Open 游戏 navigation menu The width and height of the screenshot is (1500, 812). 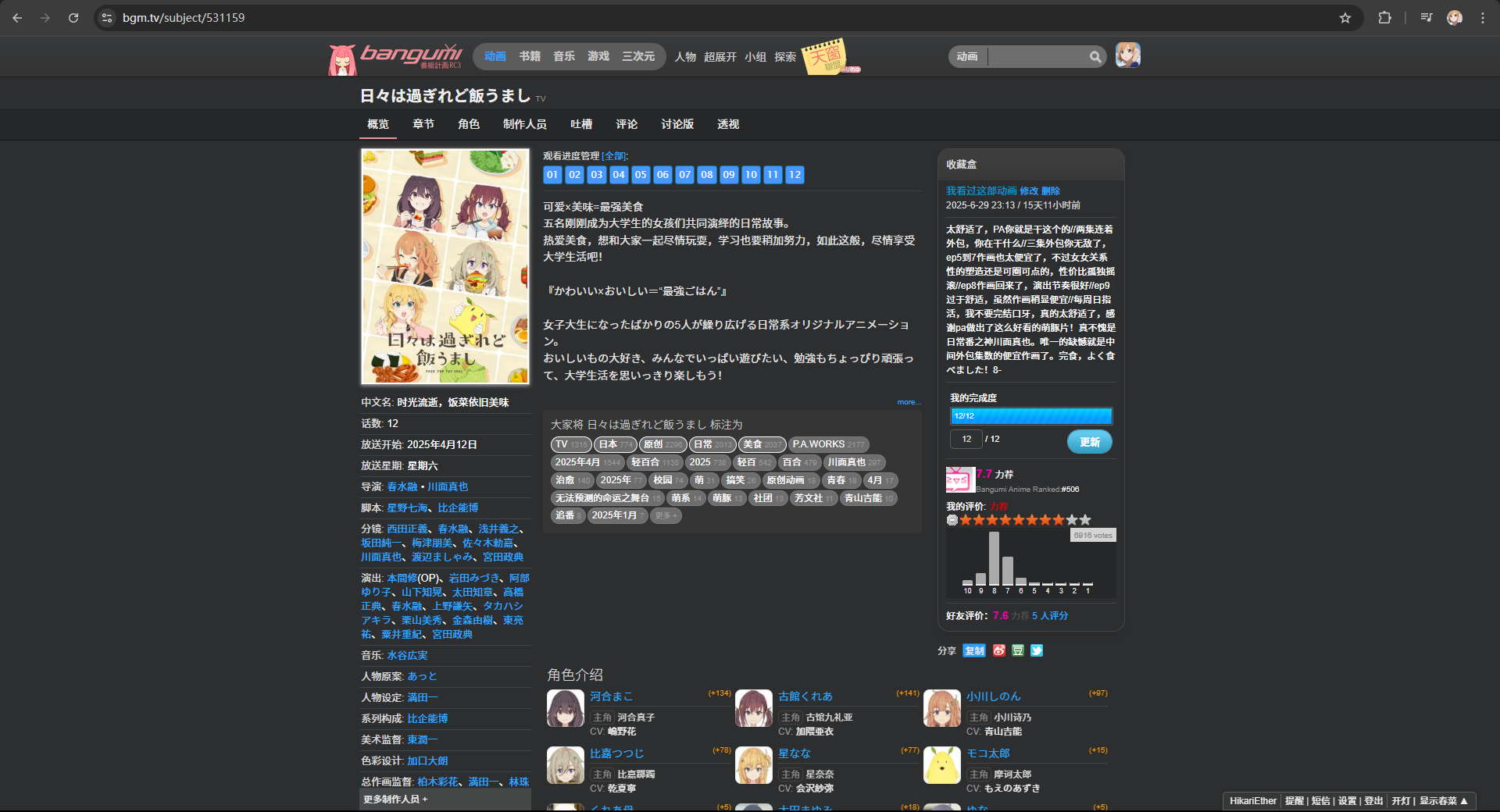click(598, 56)
